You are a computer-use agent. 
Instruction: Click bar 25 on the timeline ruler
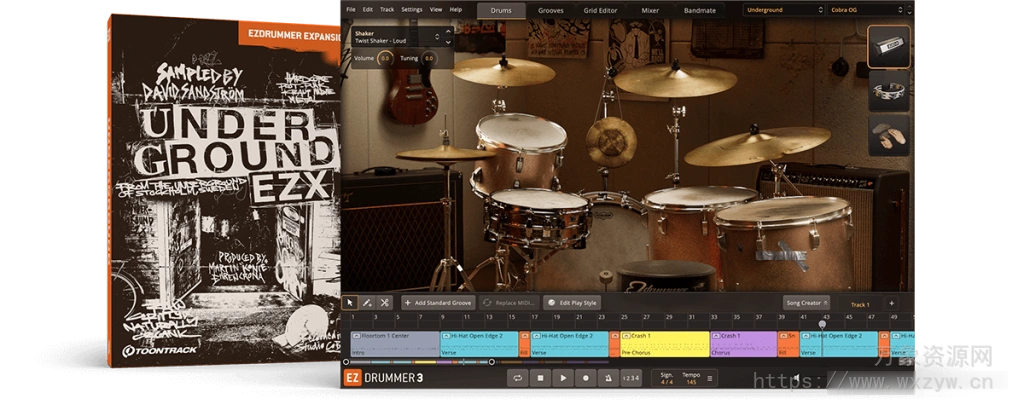(624, 317)
